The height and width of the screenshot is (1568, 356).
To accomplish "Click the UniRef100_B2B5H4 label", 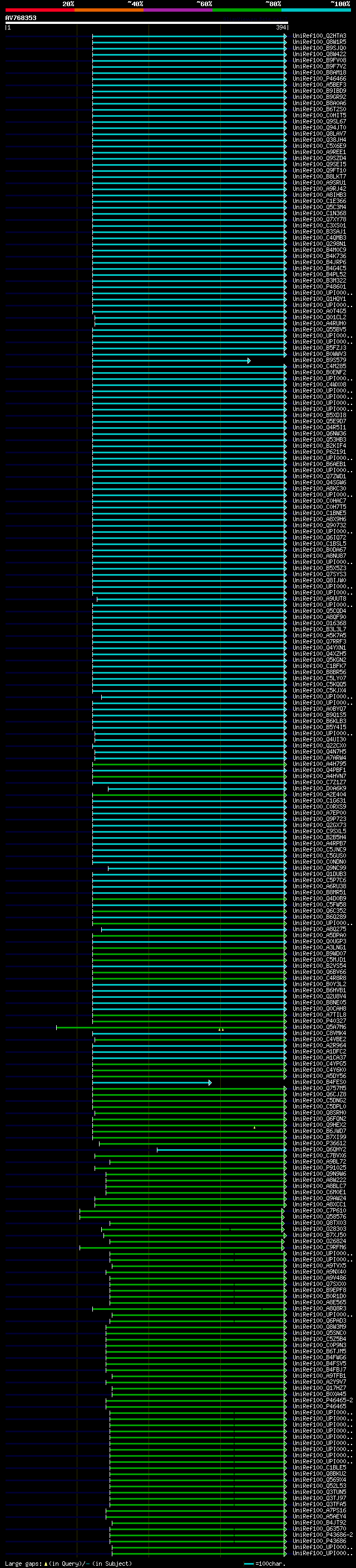I will pos(319,838).
